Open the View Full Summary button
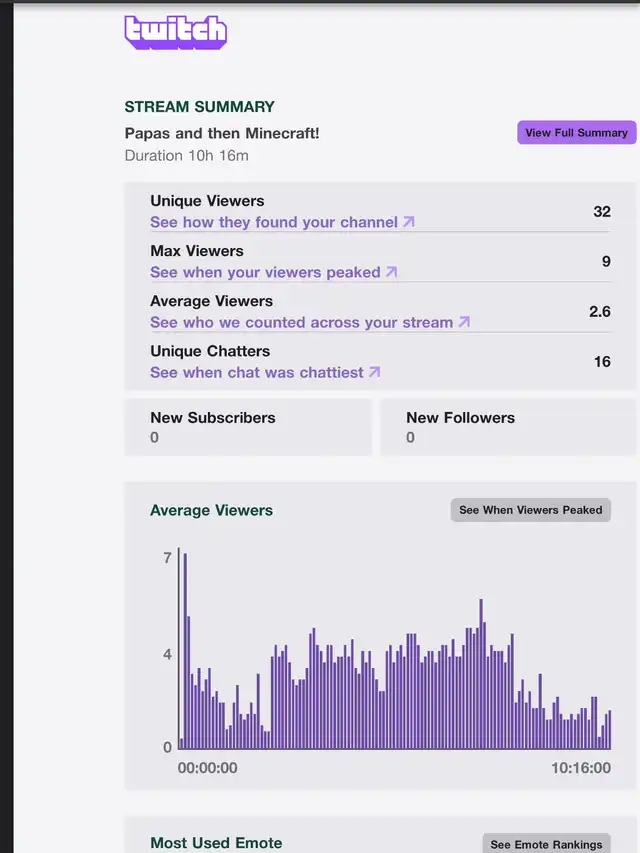 coord(576,132)
